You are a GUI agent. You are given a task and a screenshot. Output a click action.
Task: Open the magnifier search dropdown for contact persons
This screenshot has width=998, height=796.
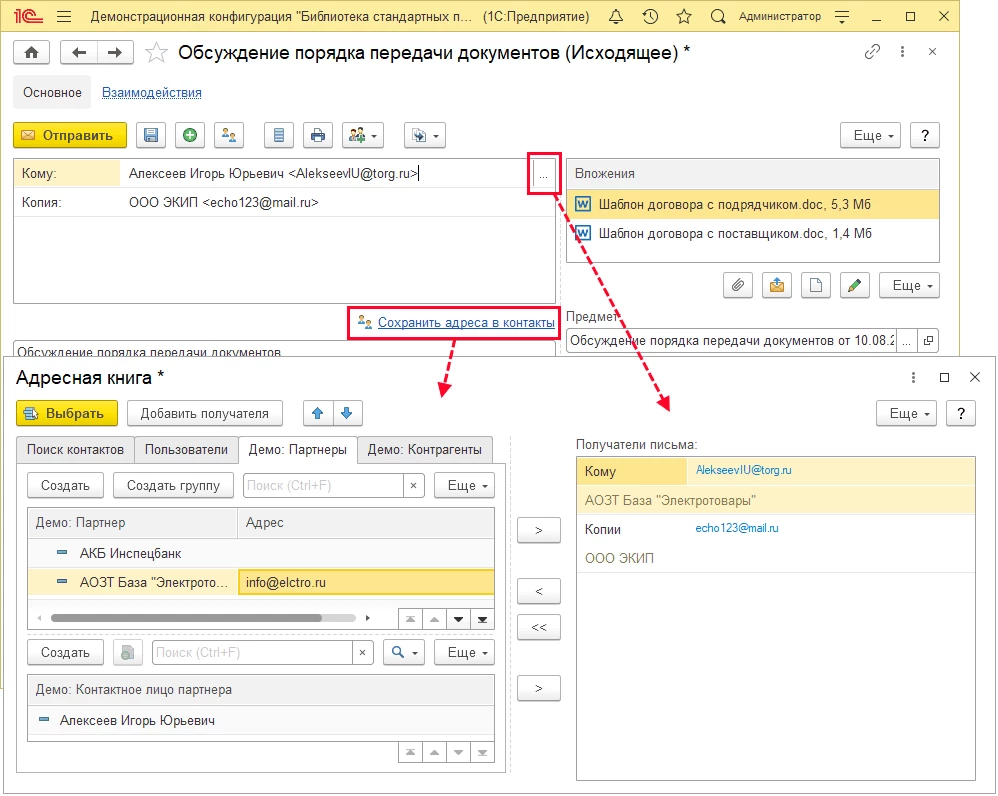pos(403,653)
